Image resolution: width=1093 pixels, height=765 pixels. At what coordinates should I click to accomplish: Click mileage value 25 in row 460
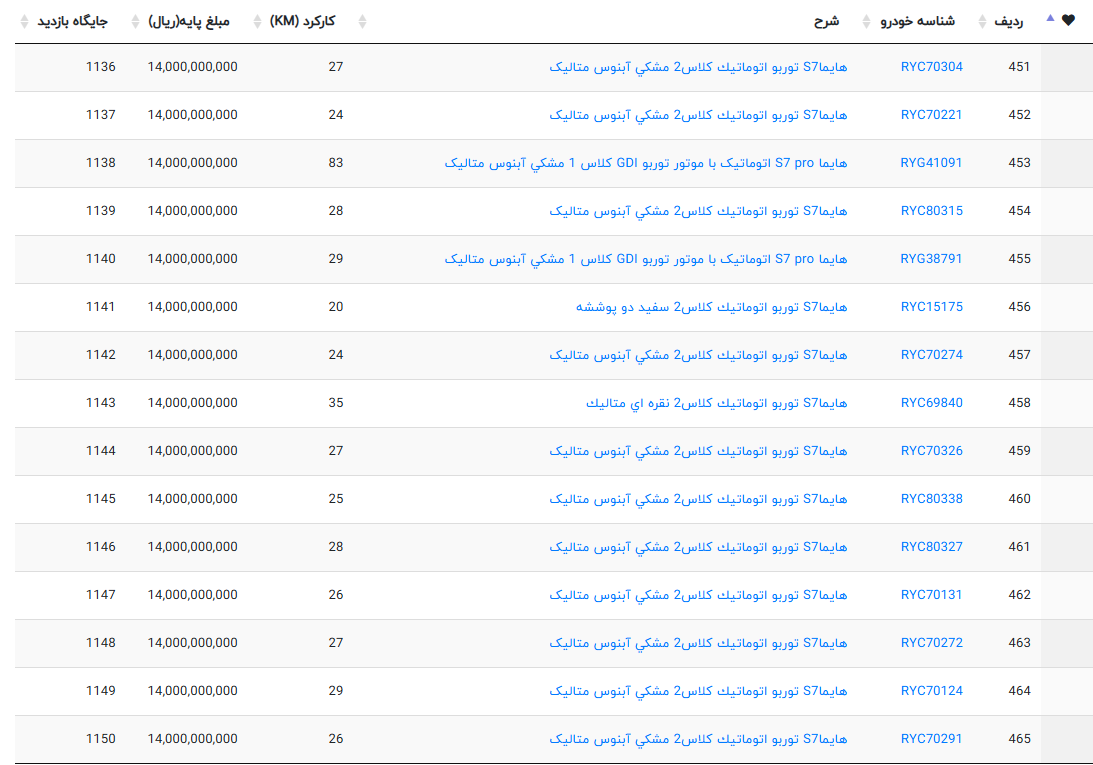tap(336, 499)
